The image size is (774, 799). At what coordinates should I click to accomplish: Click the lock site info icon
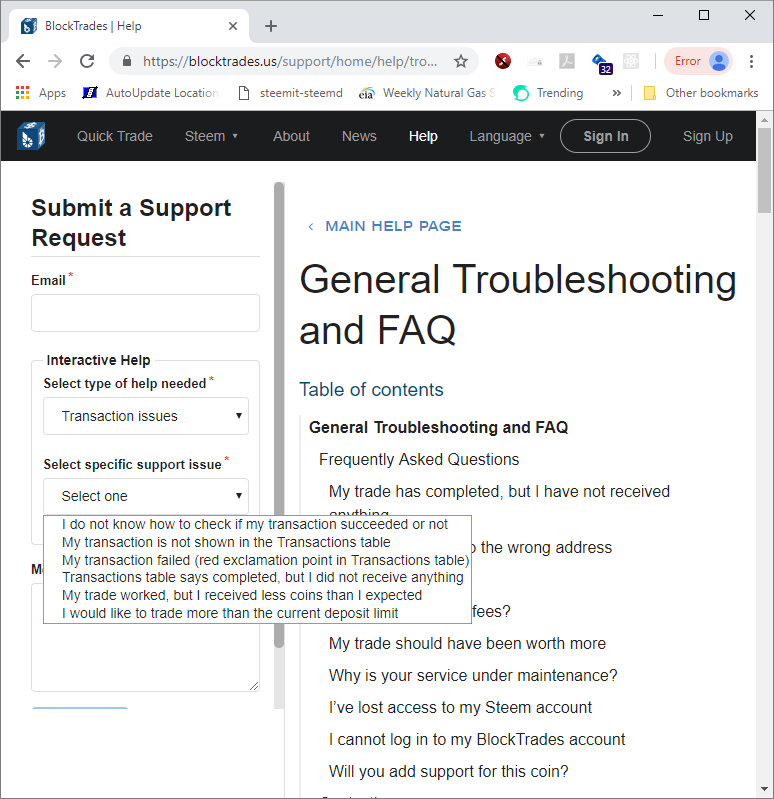(127, 61)
